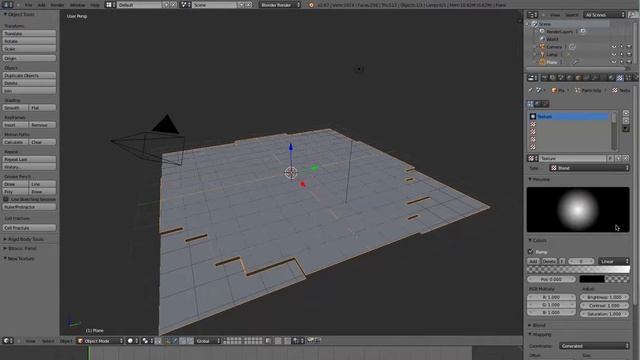This screenshot has width=640, height=360.
Task: Open the Help menu
Action: point(95,5)
